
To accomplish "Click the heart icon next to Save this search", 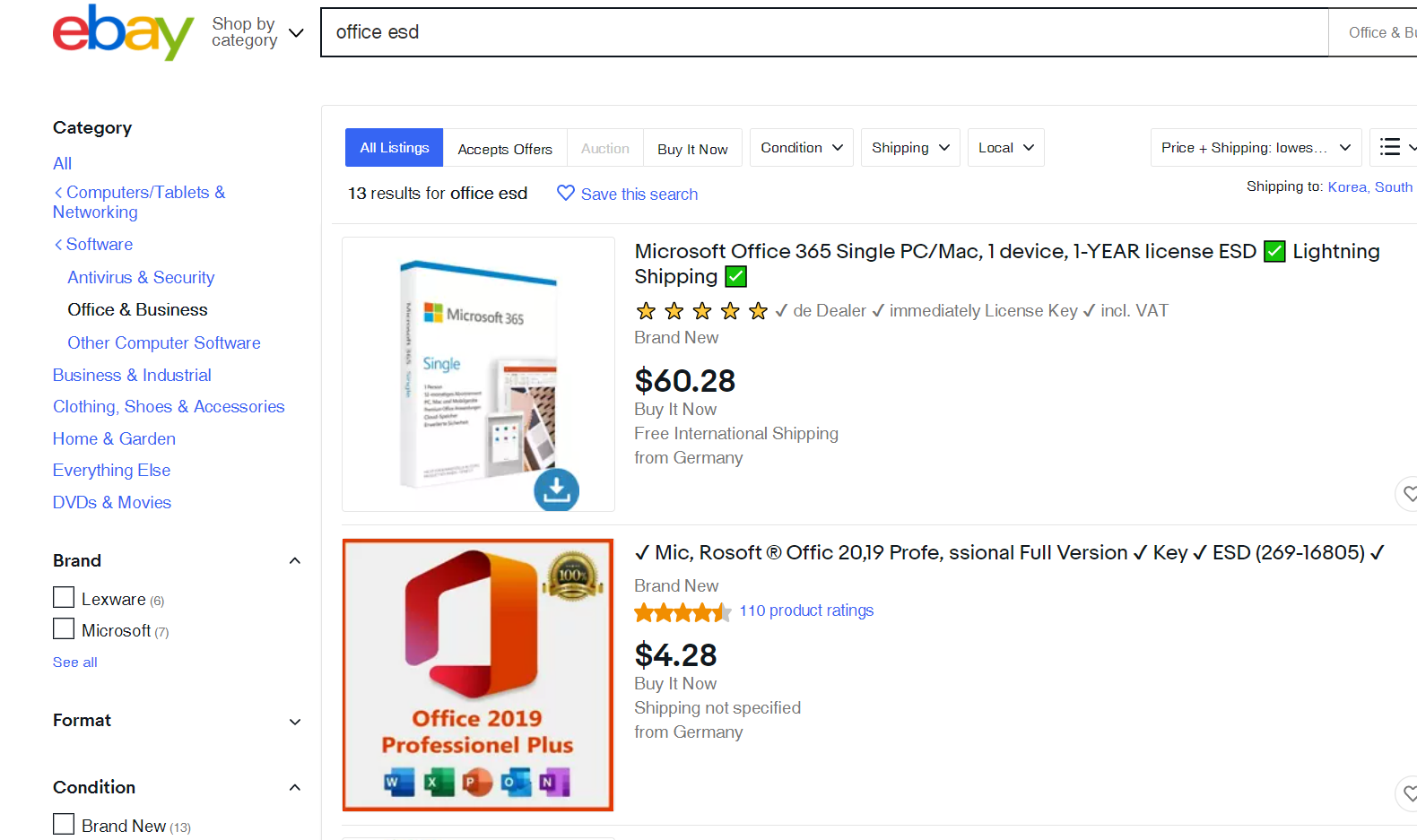I will coord(566,193).
